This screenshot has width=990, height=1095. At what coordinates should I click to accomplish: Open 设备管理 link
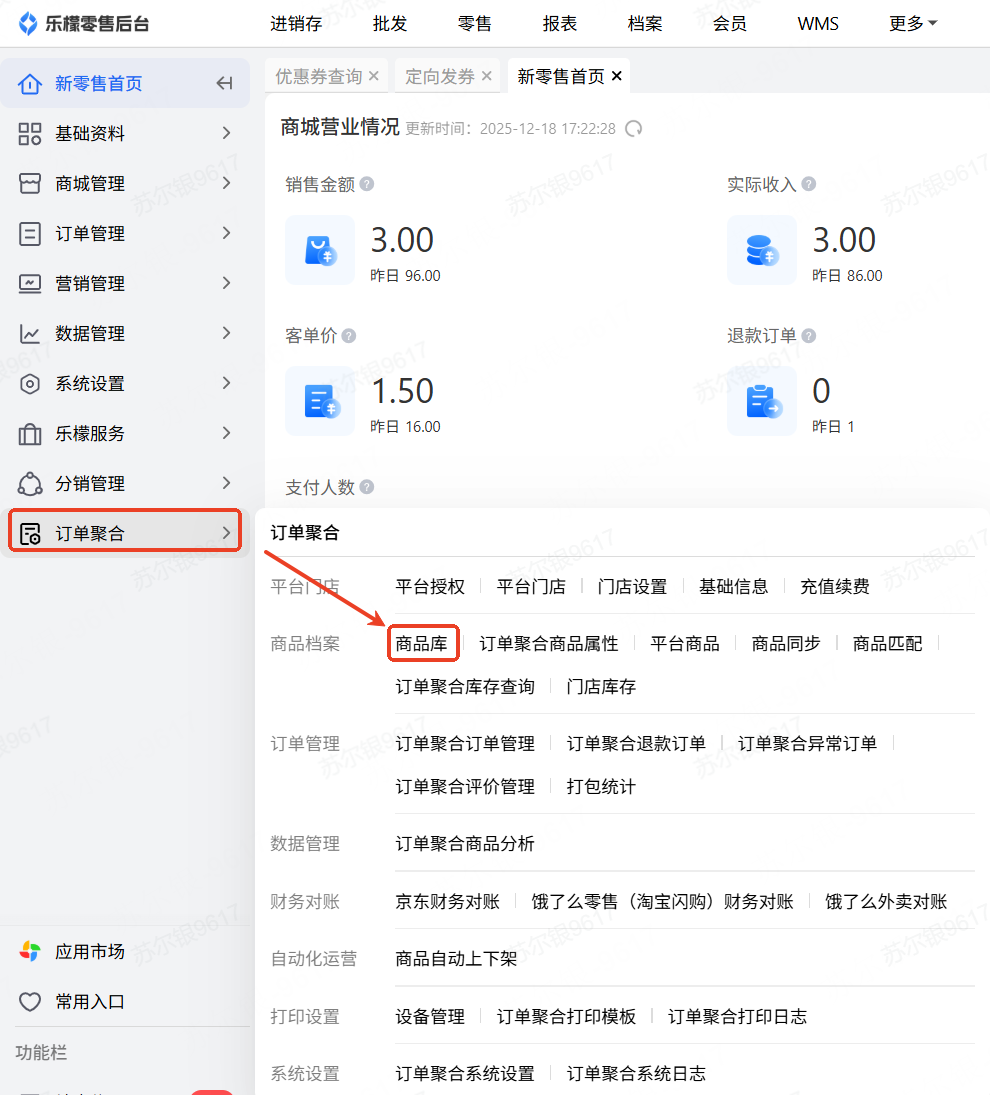pos(430,1016)
